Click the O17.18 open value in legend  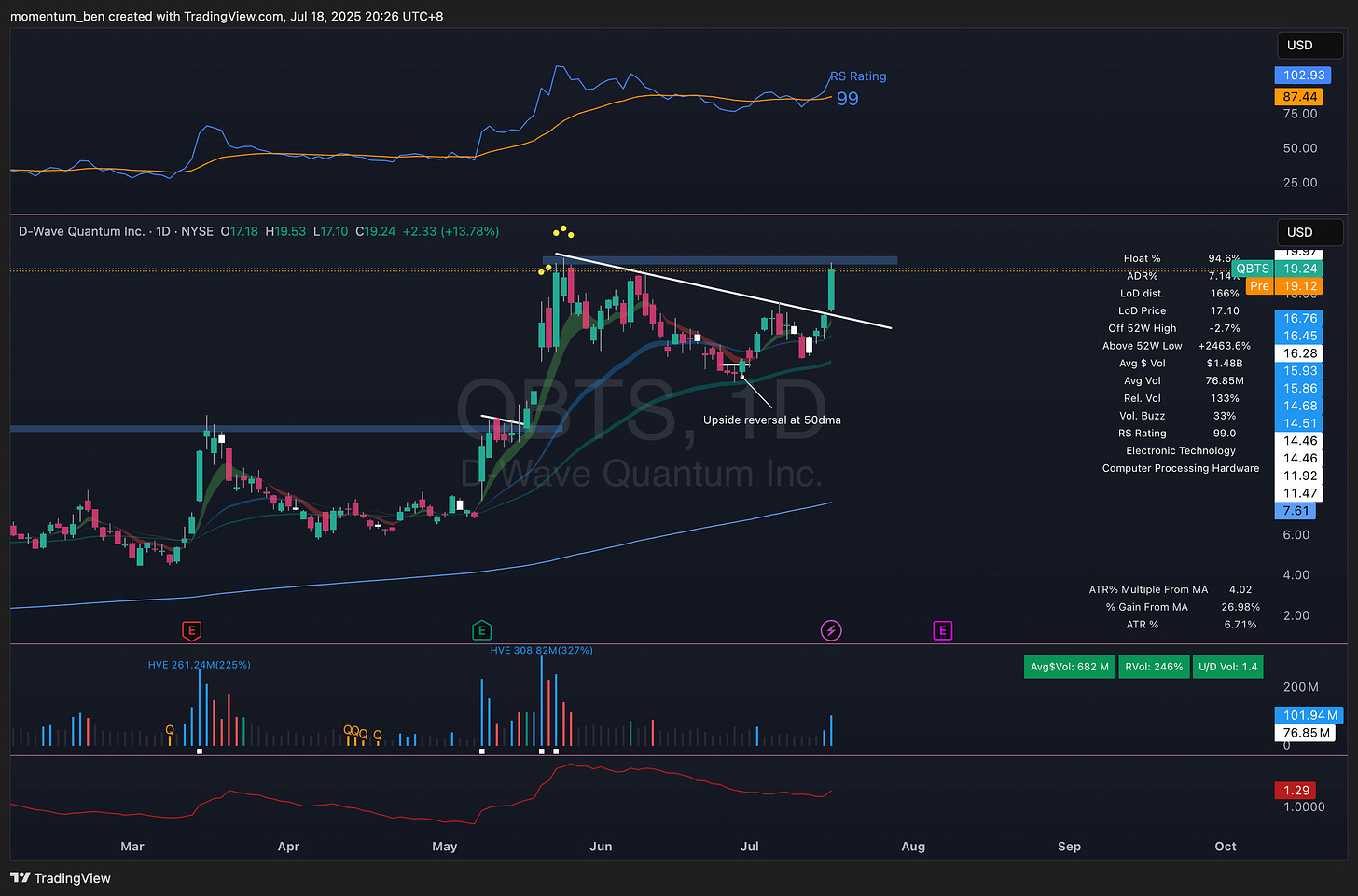click(x=240, y=231)
